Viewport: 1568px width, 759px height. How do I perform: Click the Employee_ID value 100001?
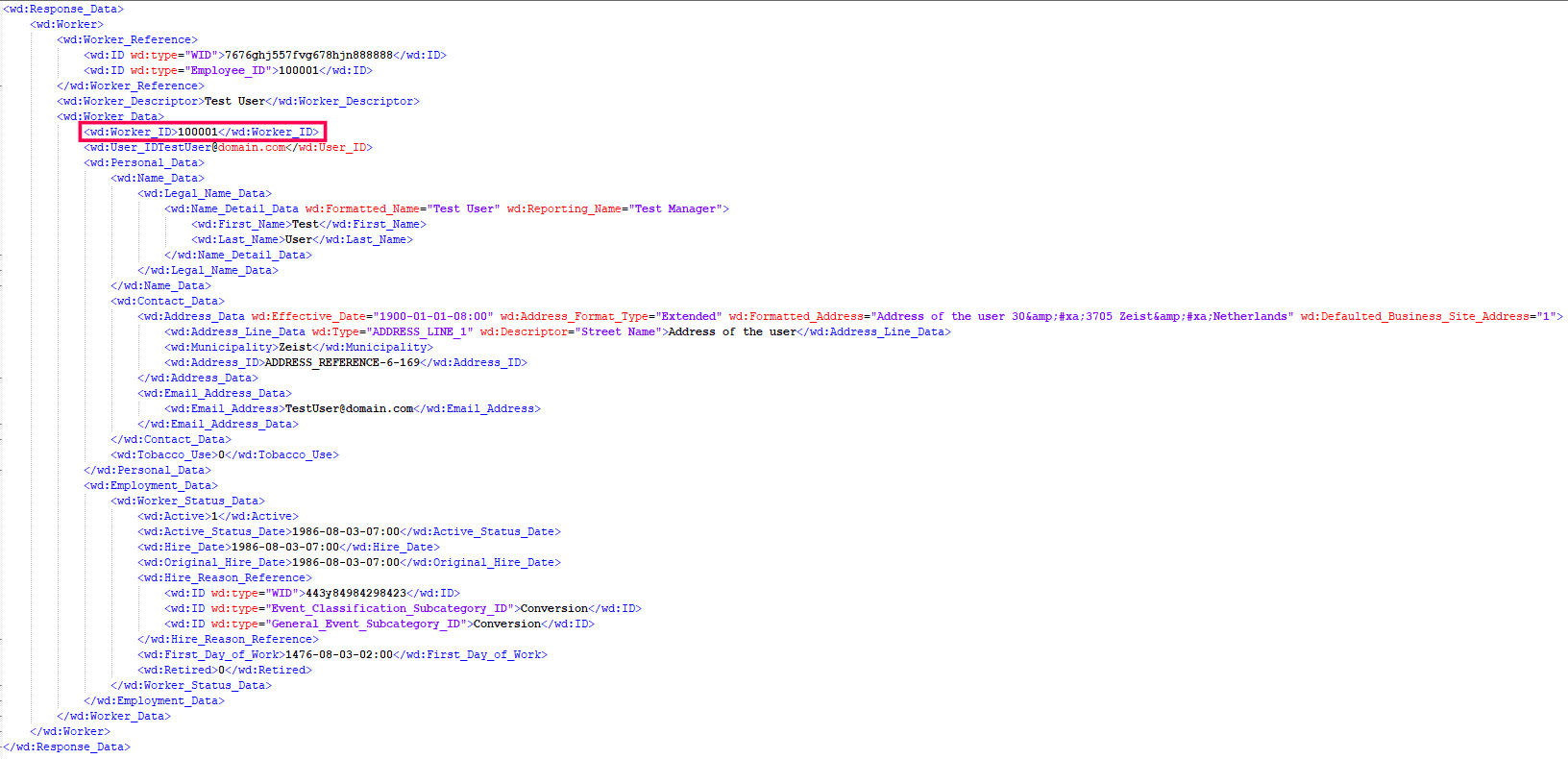pyautogui.click(x=299, y=70)
